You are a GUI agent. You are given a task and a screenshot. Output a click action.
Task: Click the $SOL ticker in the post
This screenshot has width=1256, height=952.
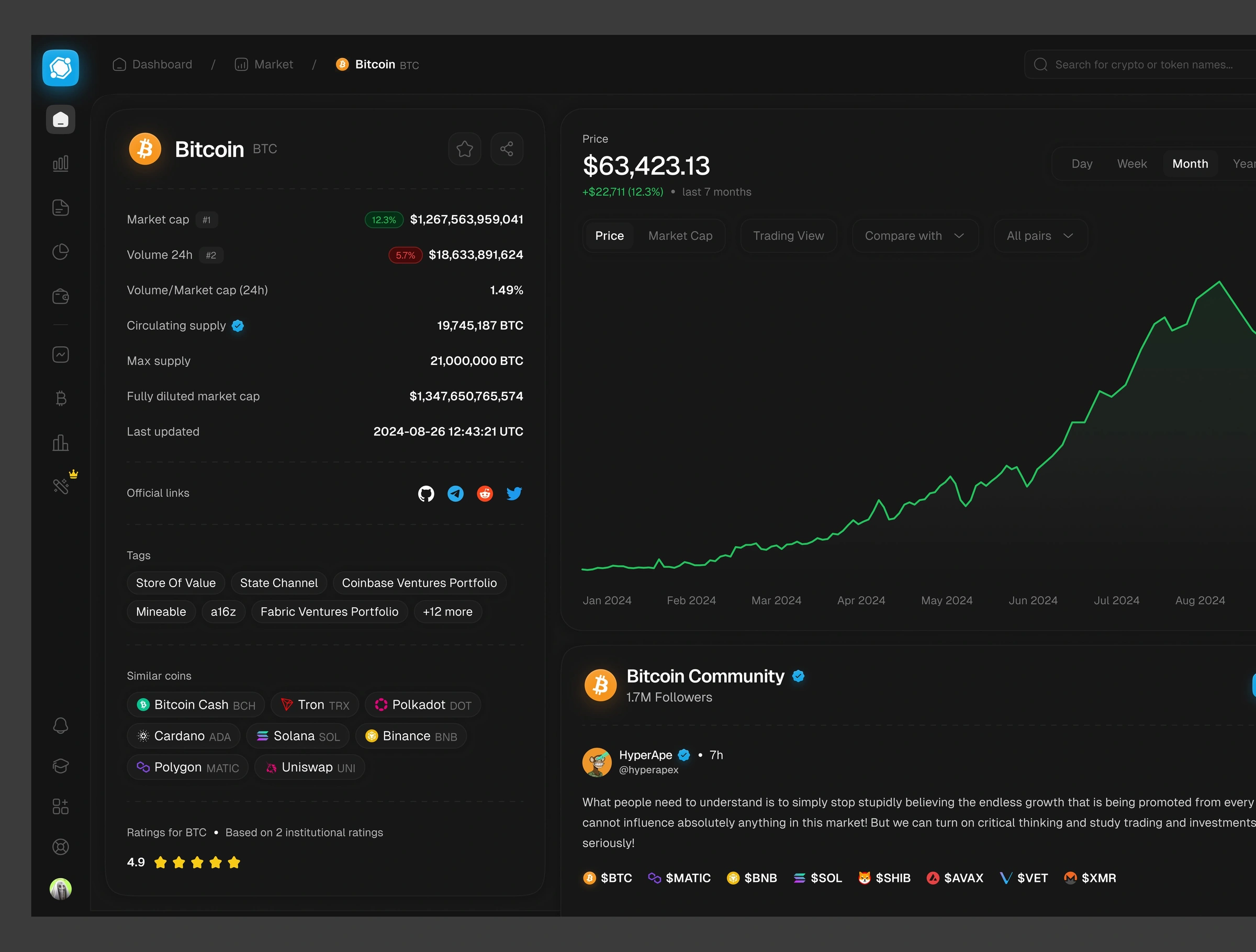pyautogui.click(x=817, y=878)
